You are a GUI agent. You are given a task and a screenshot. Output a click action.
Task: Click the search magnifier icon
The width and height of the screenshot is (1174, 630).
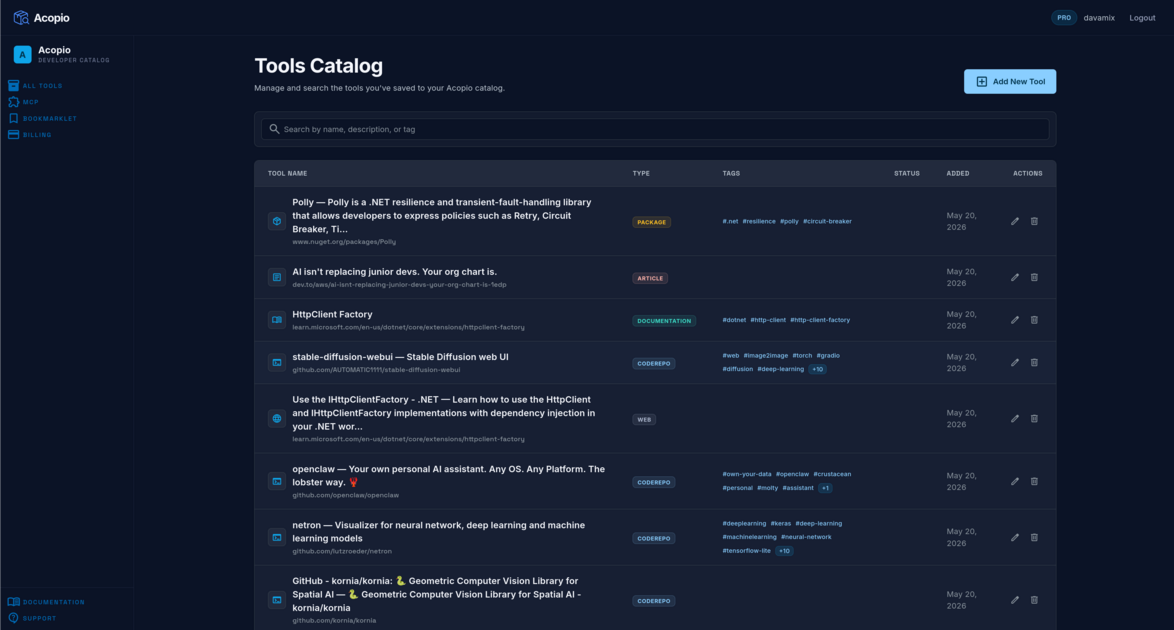point(274,129)
